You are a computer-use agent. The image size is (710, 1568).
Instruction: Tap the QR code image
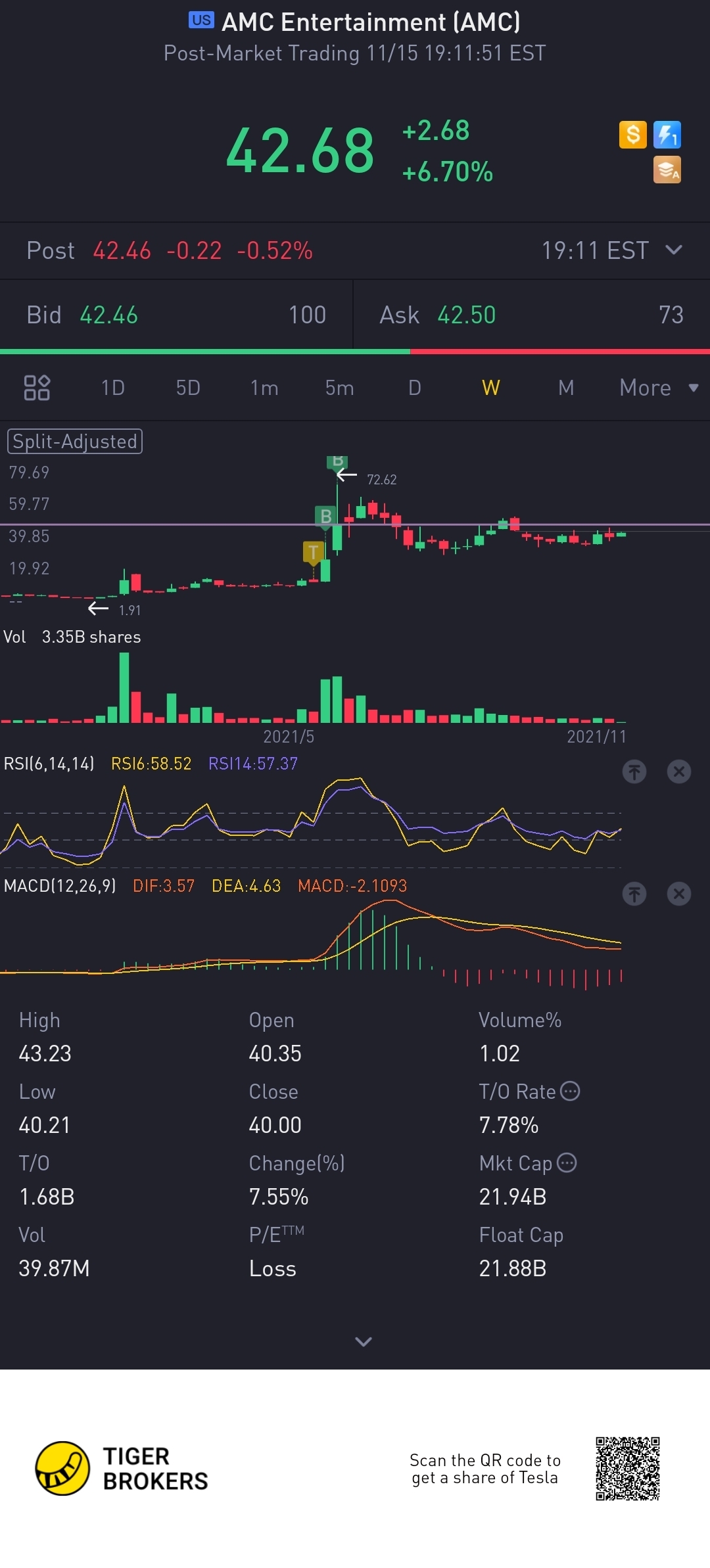click(628, 1469)
